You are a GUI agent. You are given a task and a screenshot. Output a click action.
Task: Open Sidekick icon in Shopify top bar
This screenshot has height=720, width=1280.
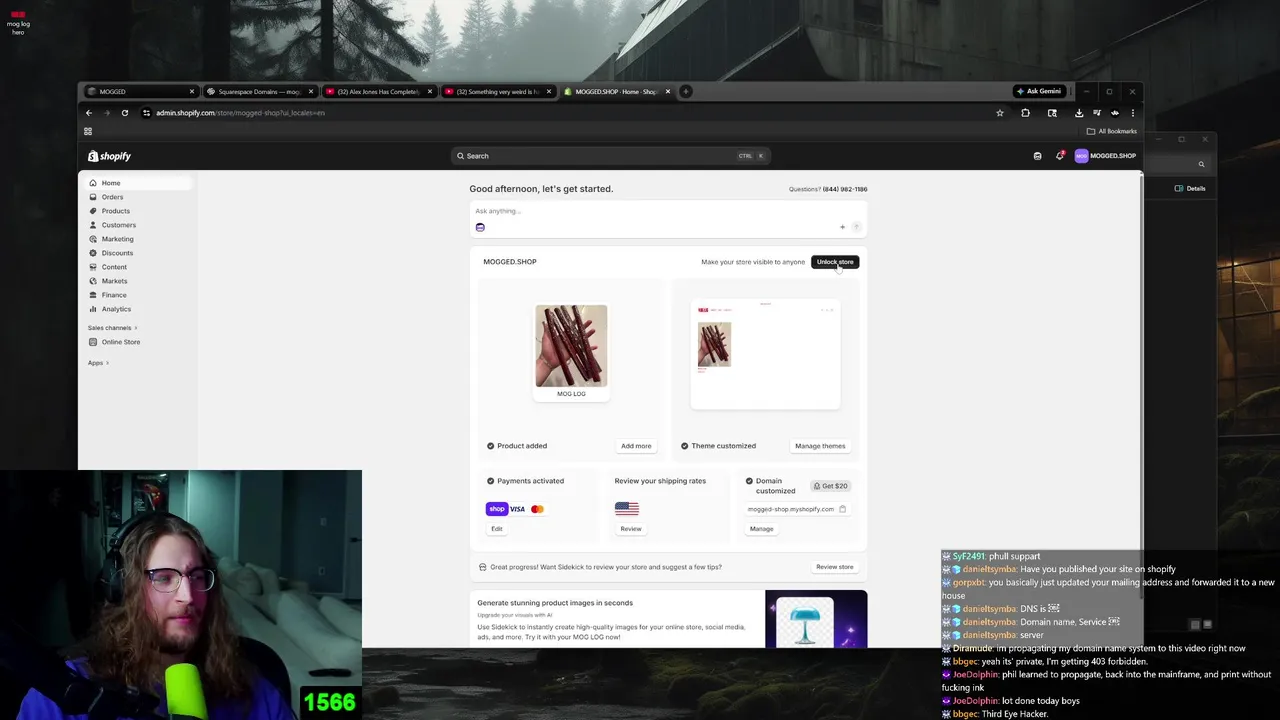(1037, 156)
